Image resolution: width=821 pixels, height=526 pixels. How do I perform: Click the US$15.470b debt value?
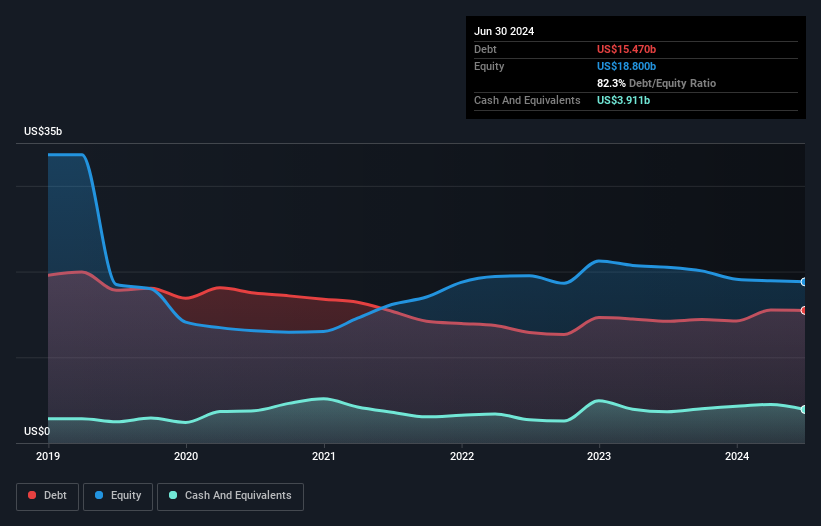point(626,49)
